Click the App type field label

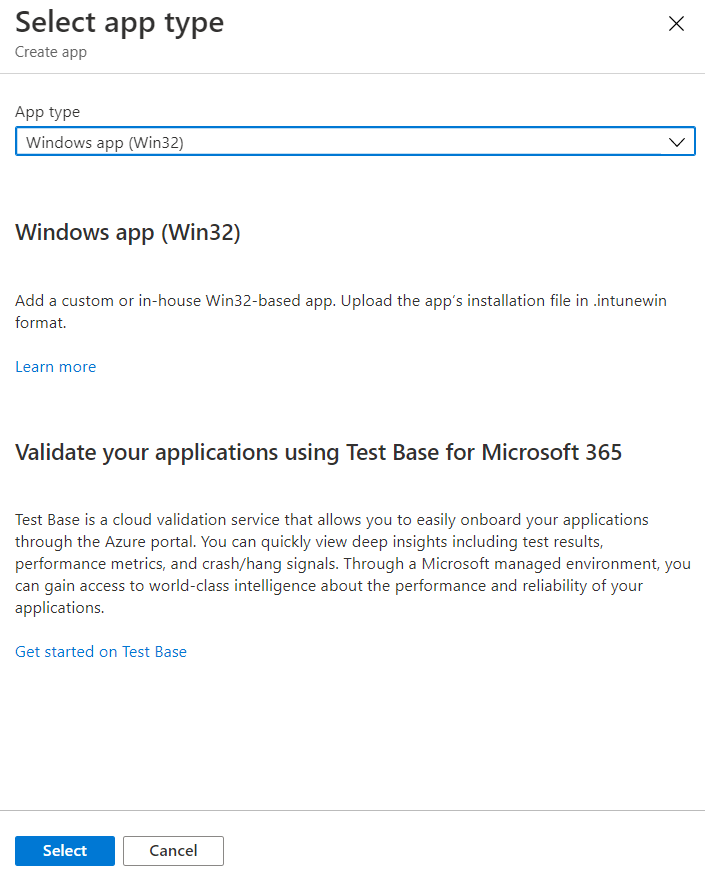click(48, 112)
